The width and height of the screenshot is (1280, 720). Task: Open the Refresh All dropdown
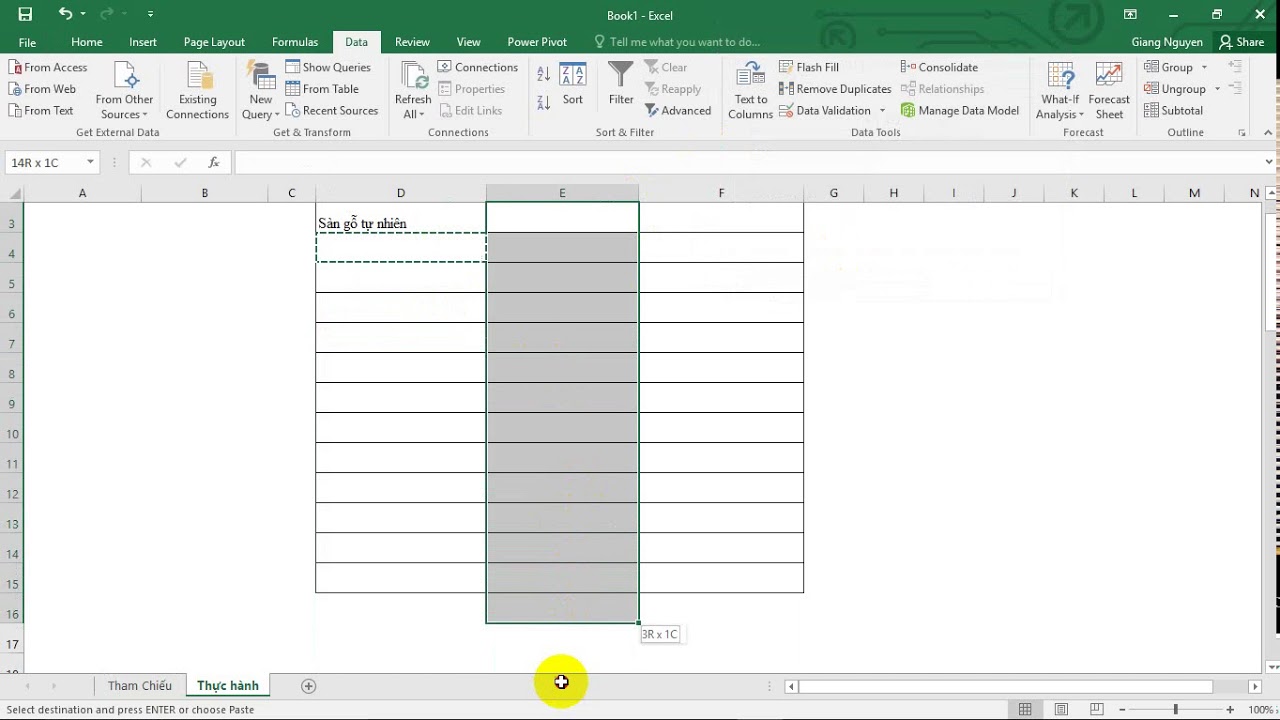[412, 91]
